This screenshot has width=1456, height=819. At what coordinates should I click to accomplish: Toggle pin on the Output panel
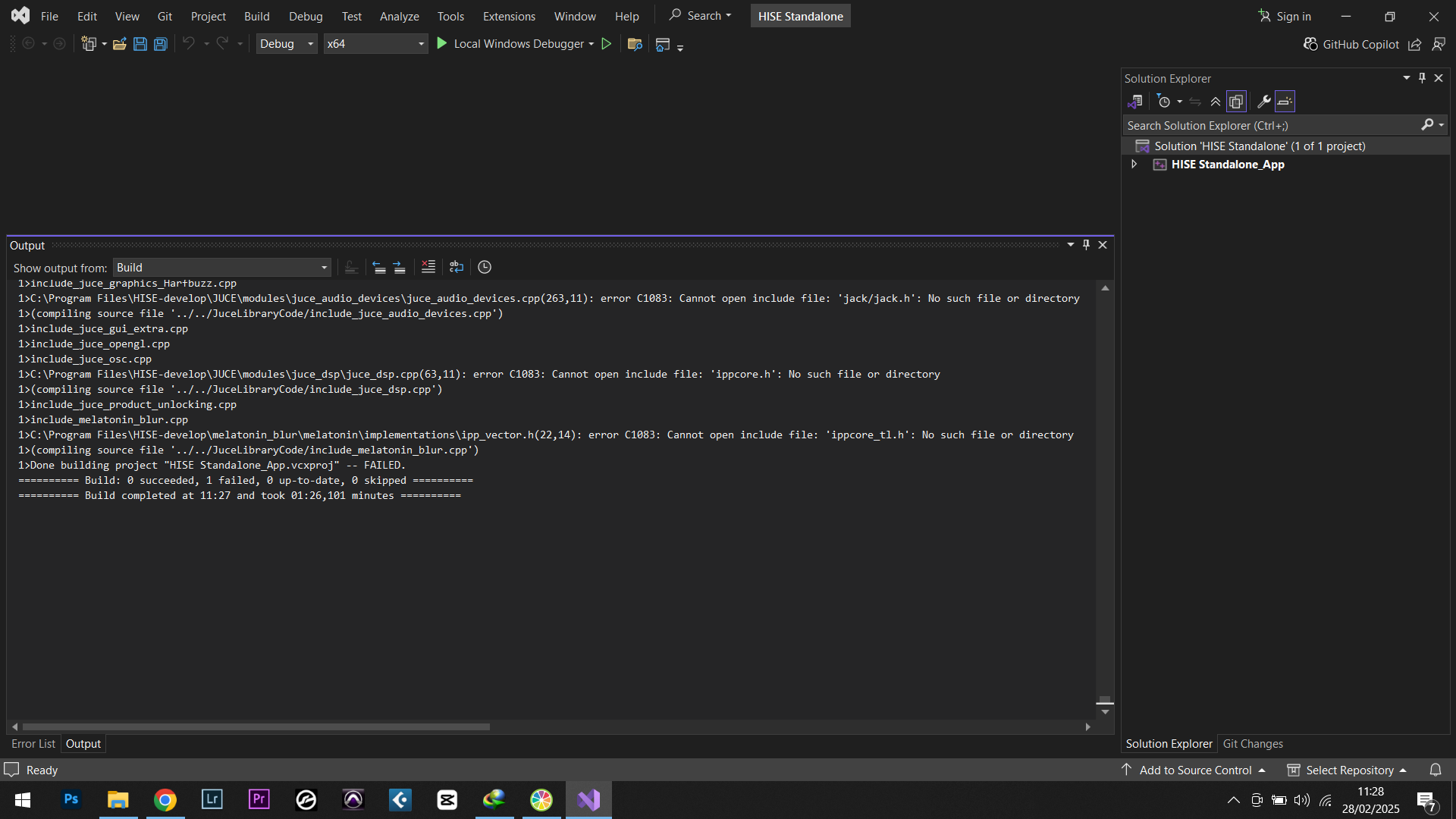(x=1086, y=245)
